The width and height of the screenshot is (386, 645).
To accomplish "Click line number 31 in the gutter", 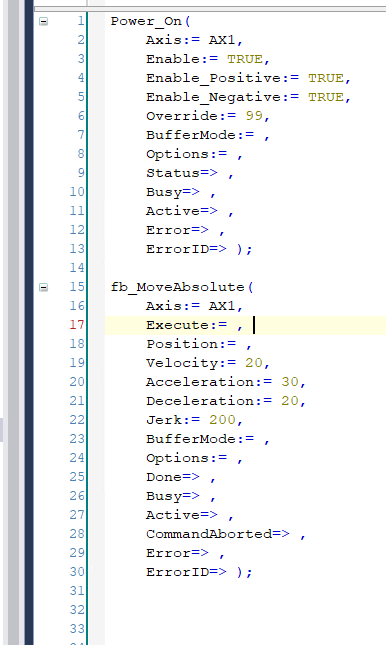I will point(77,591).
